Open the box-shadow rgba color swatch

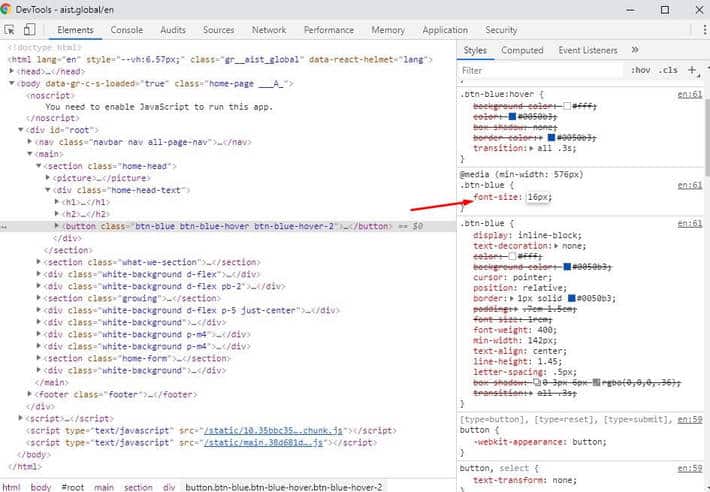click(596, 383)
